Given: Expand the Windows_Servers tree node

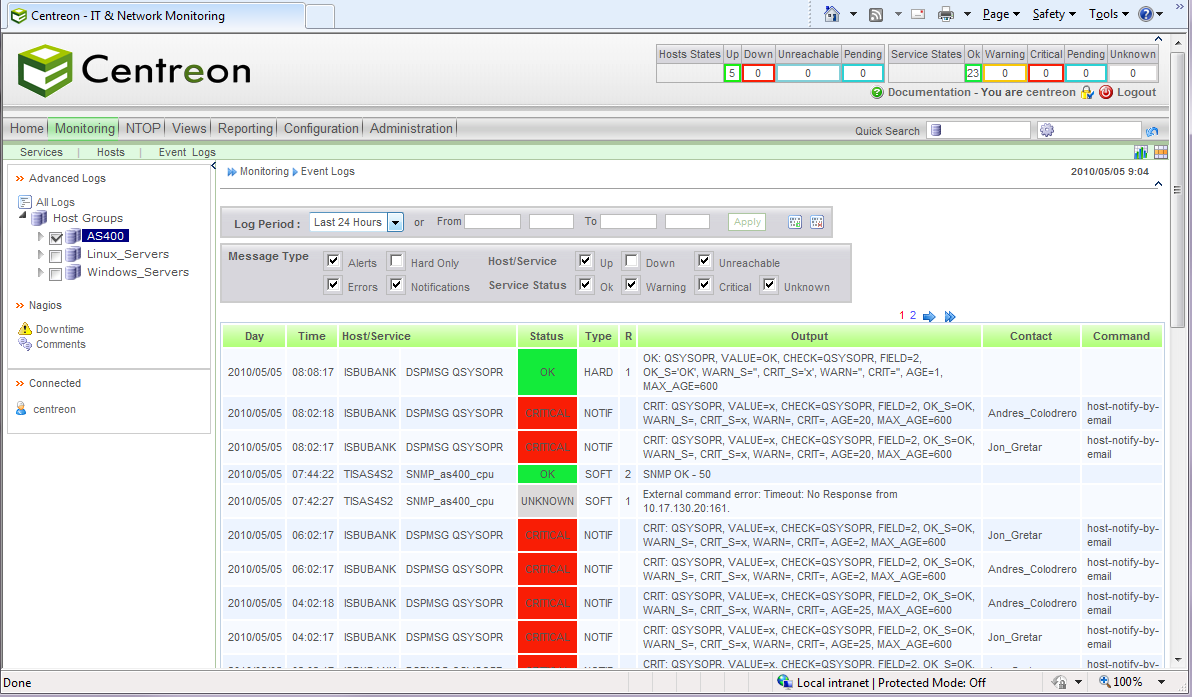Looking at the screenshot, I should click(41, 272).
